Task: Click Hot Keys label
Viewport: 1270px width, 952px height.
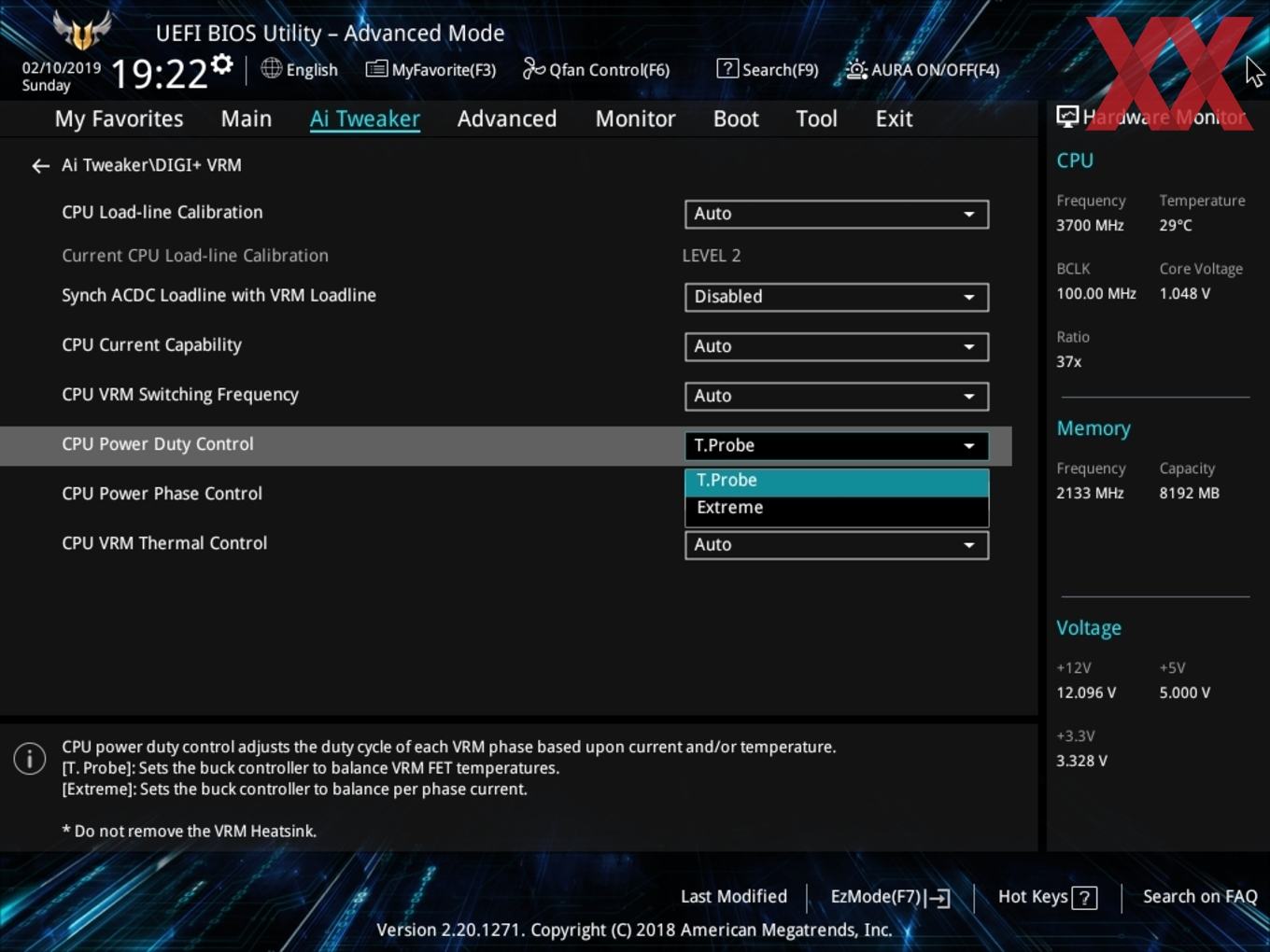Action: tap(1033, 897)
